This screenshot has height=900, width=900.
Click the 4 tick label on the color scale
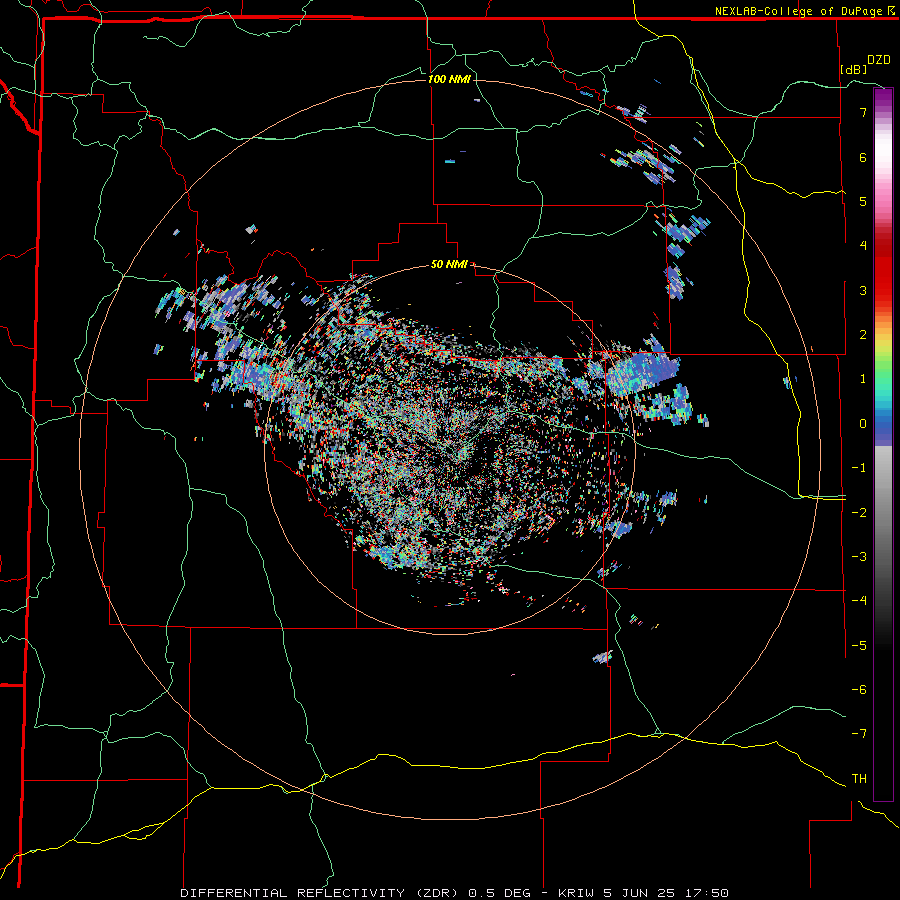click(x=863, y=246)
